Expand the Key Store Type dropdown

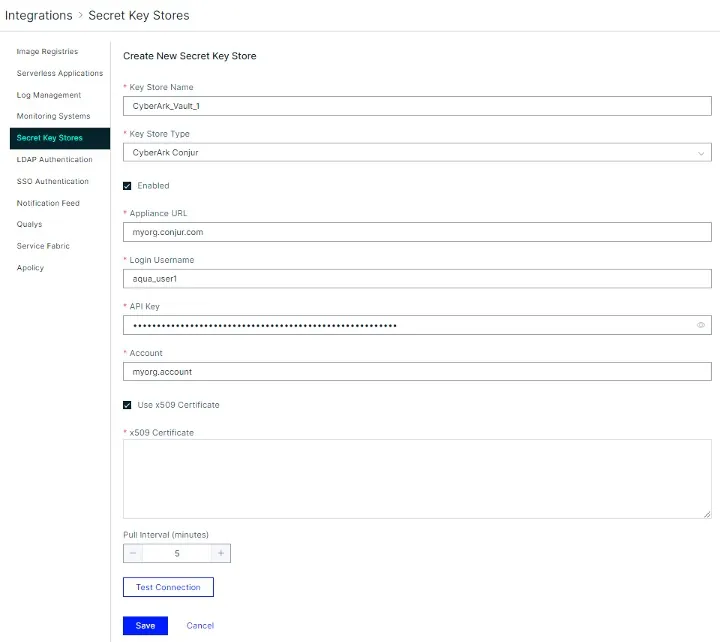pos(417,152)
